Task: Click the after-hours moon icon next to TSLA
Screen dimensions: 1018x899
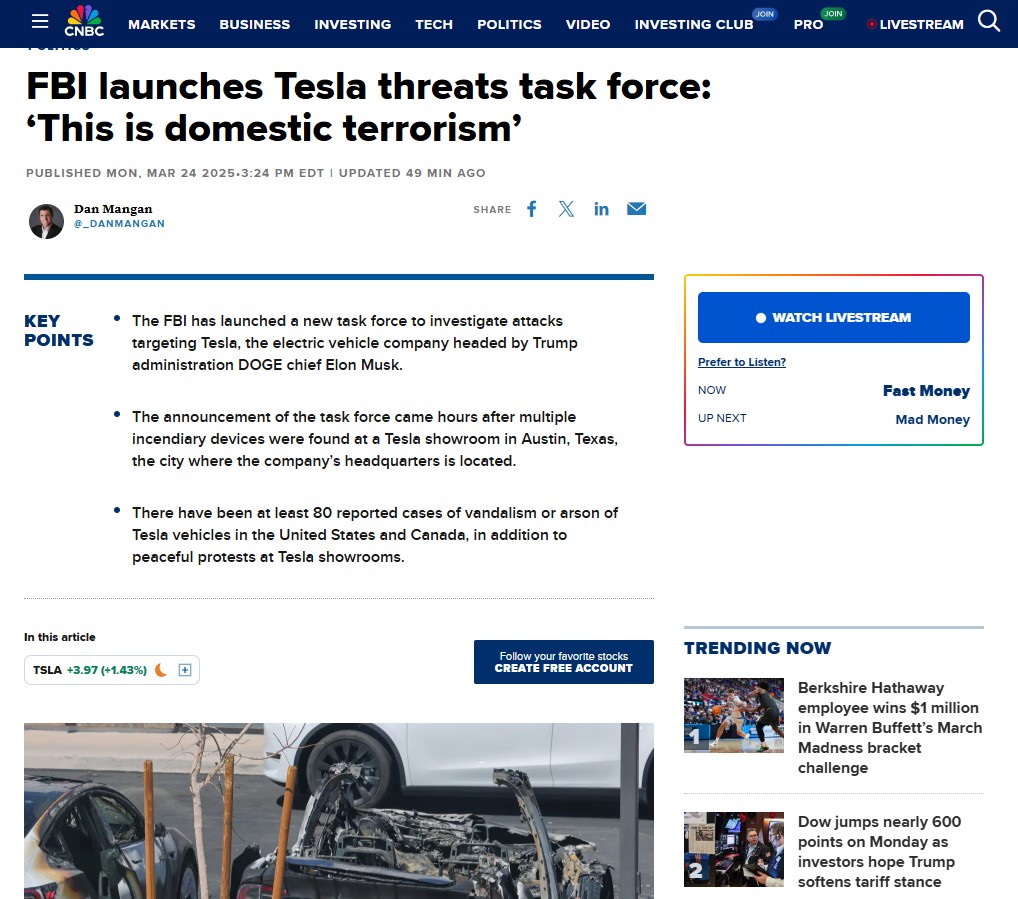Action: click(x=161, y=670)
